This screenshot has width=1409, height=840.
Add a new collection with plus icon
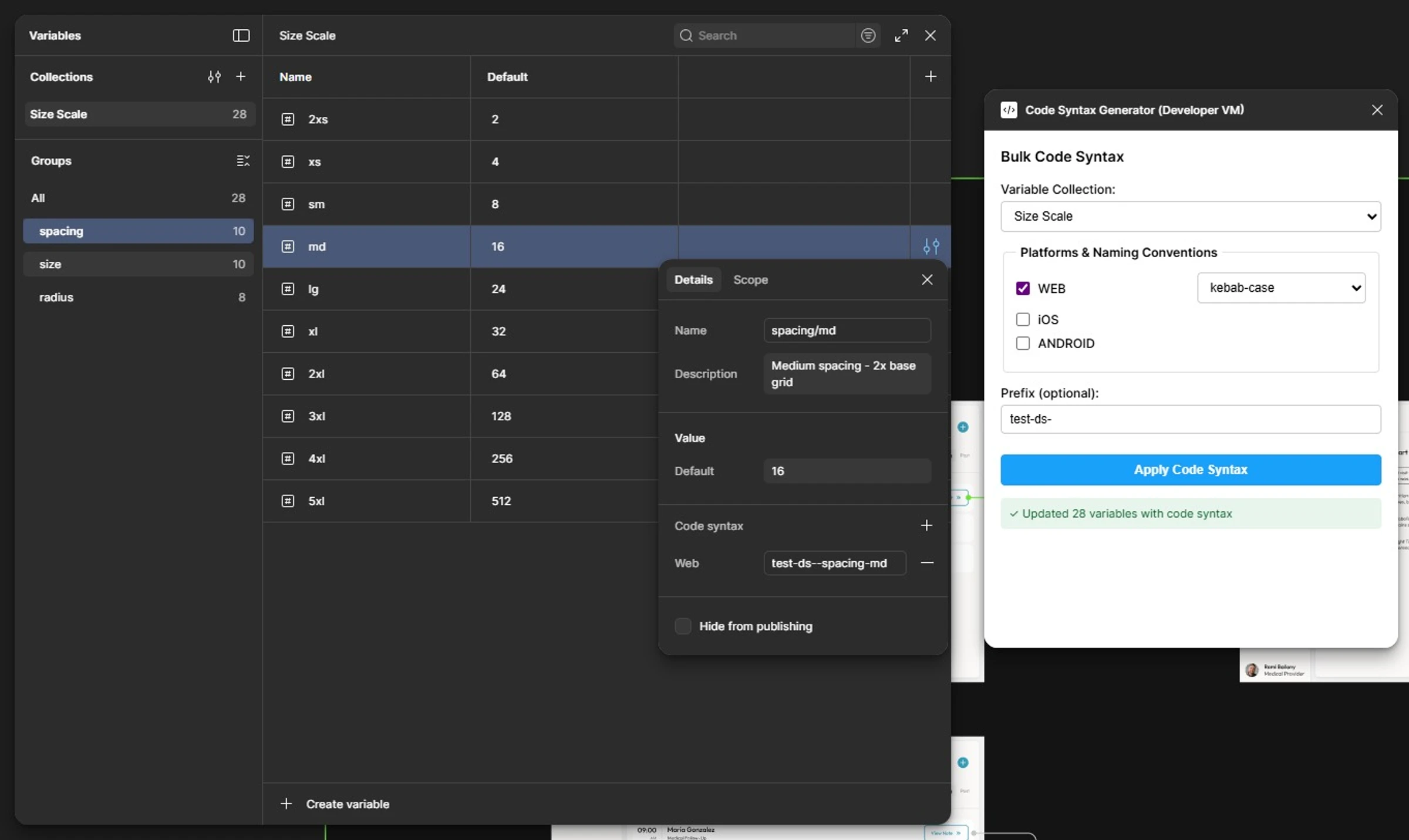click(241, 77)
